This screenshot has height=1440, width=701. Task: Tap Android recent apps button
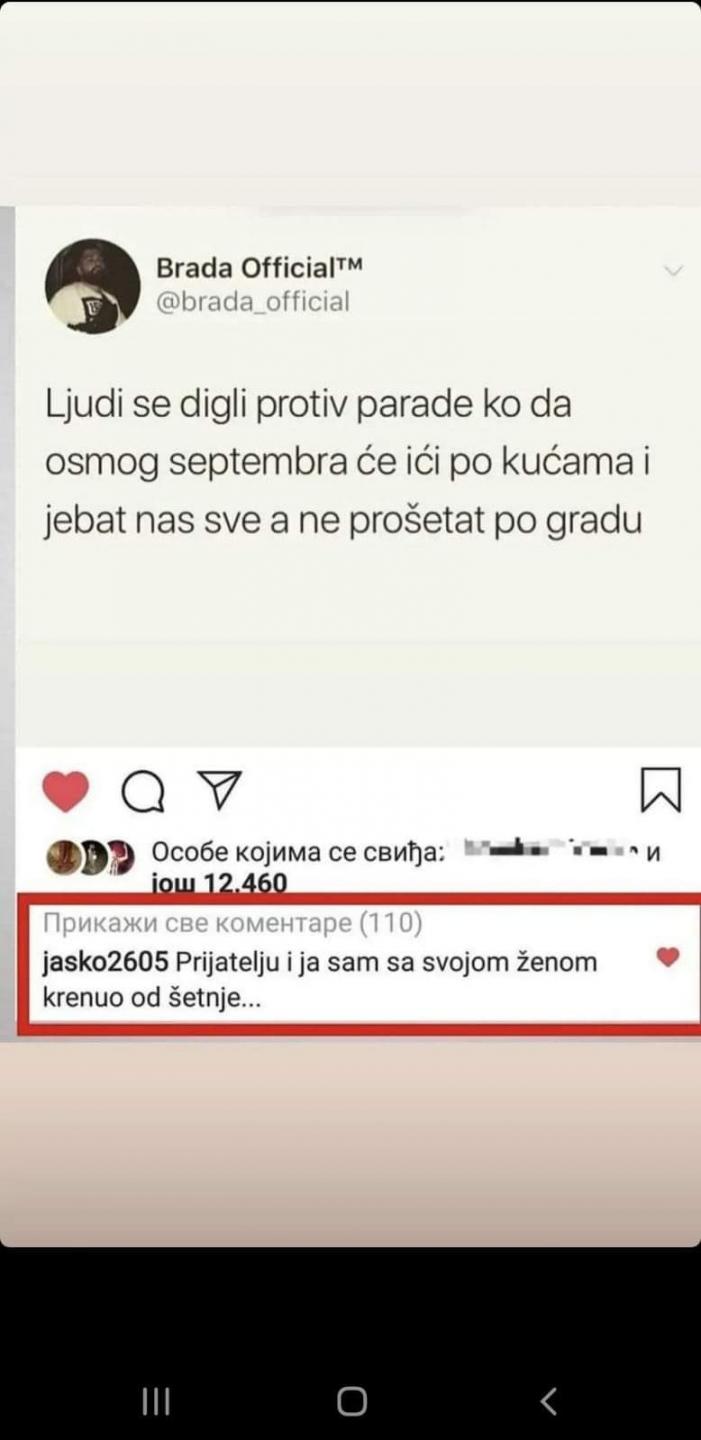click(x=156, y=1402)
